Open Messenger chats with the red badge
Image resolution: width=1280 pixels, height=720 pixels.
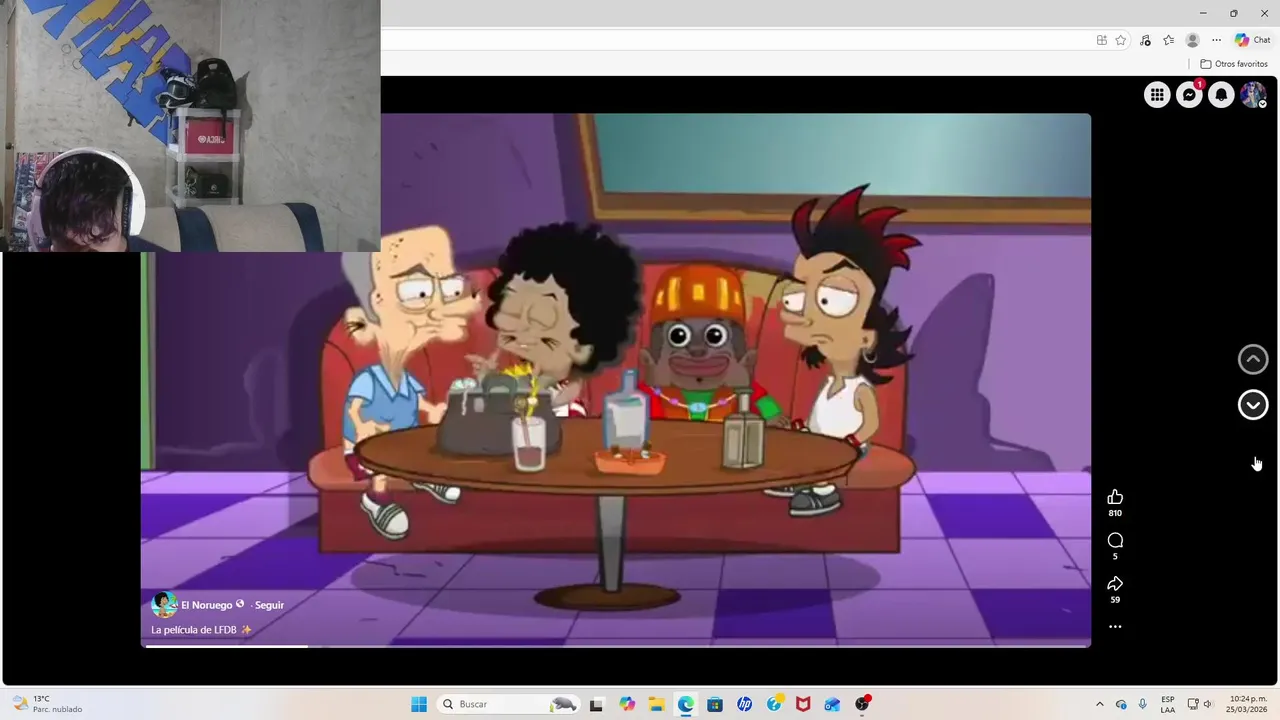(x=1189, y=95)
